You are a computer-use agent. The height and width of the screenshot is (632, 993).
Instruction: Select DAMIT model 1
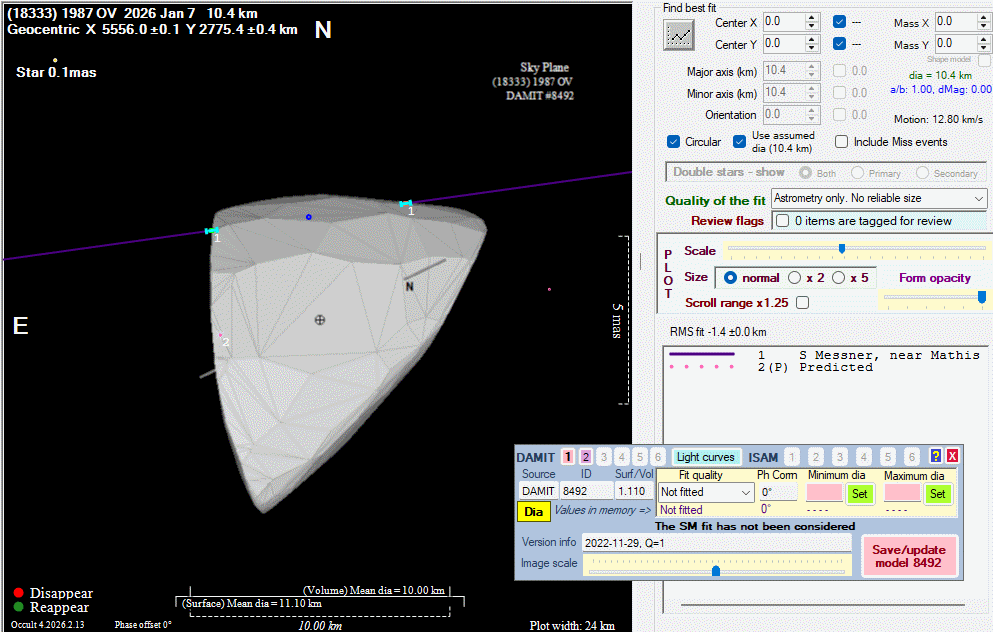pos(568,457)
